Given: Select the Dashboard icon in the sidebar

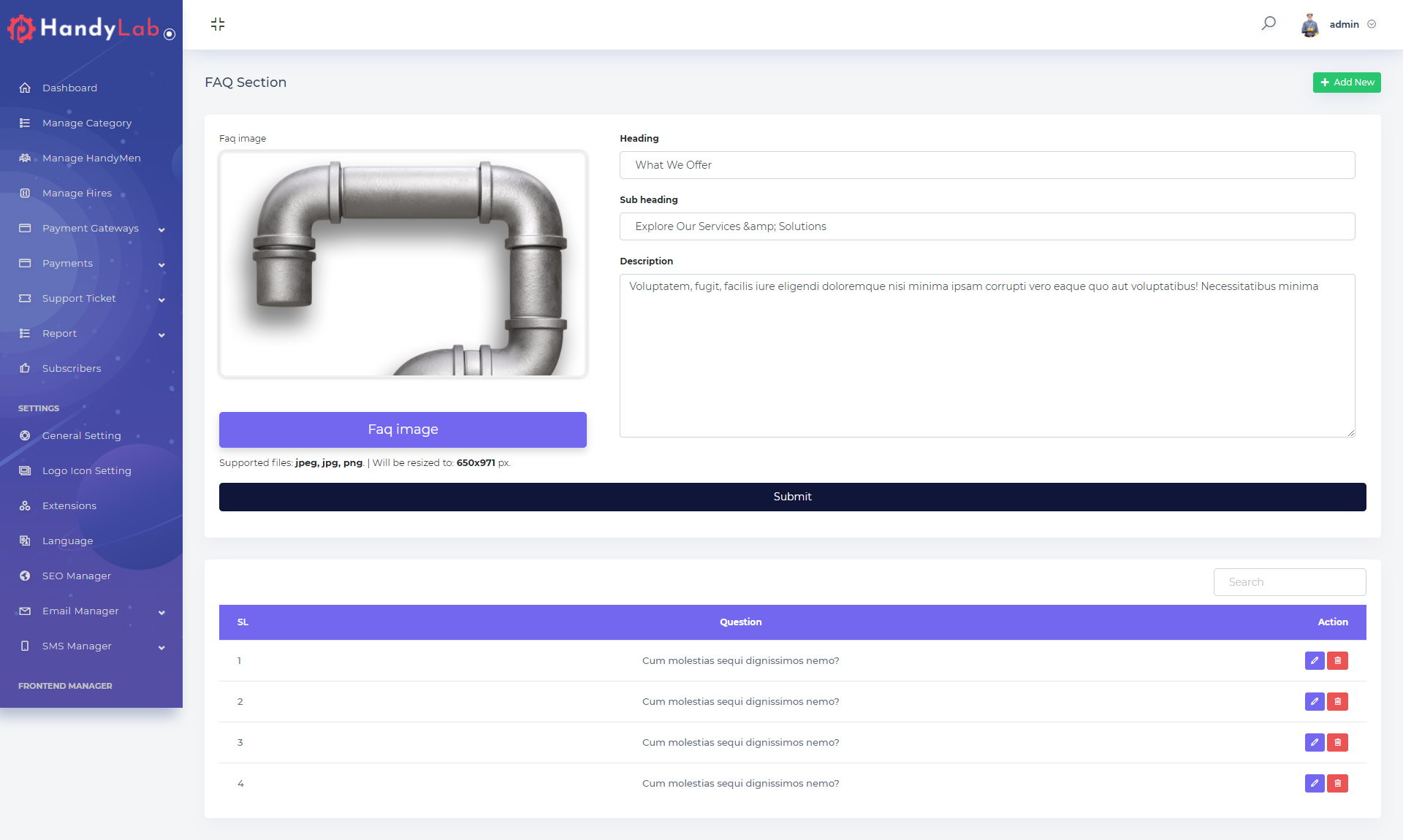Looking at the screenshot, I should pyautogui.click(x=26, y=88).
